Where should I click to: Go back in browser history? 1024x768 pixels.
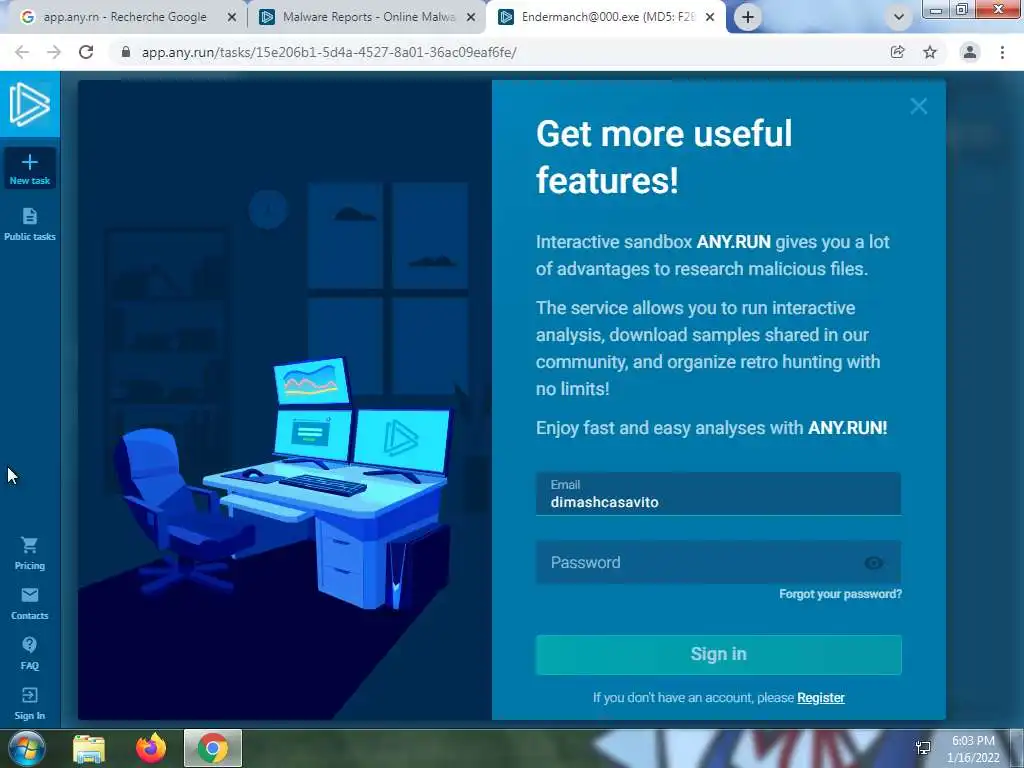(22, 52)
